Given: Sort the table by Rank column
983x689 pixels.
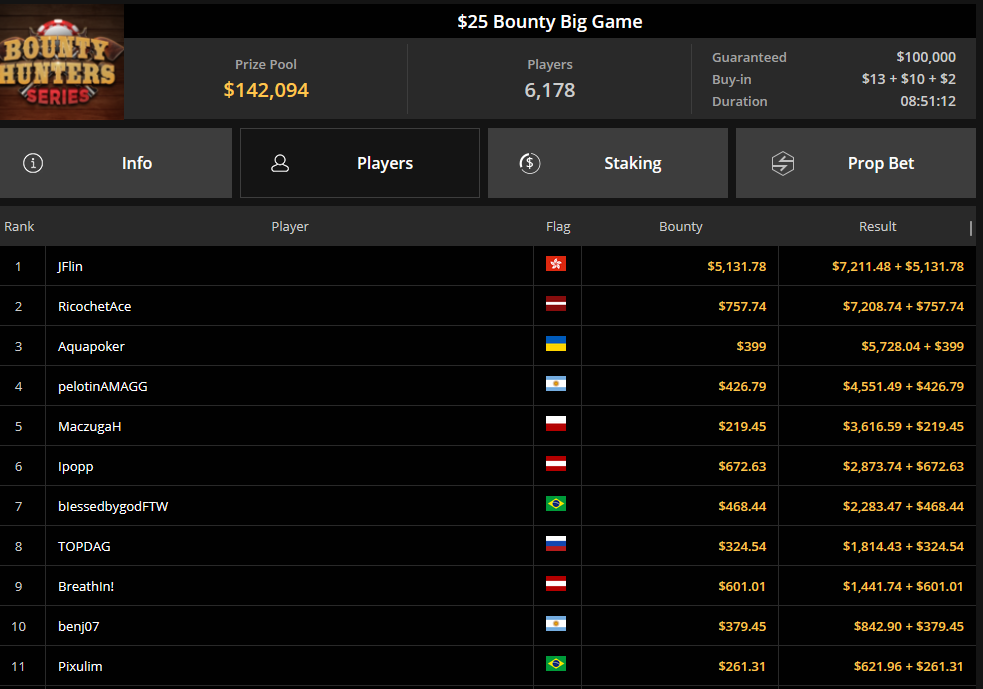Looking at the screenshot, I should pos(19,226).
